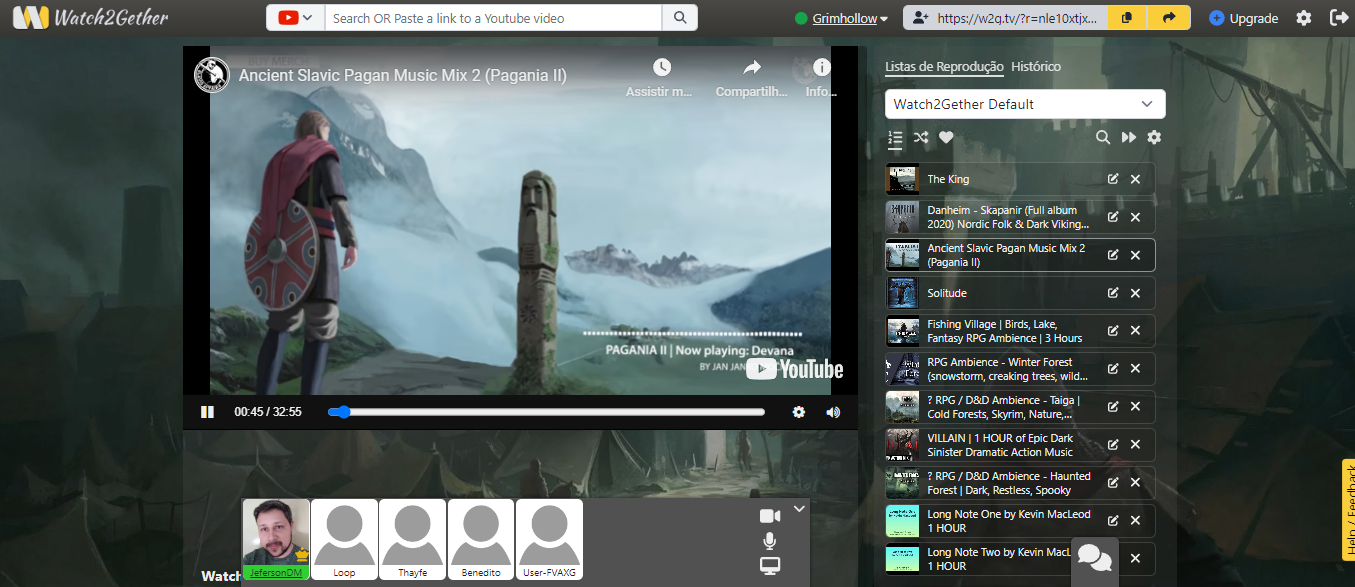Toggle playlist shuffle mode
Screen dimensions: 1355x587
(x=921, y=138)
